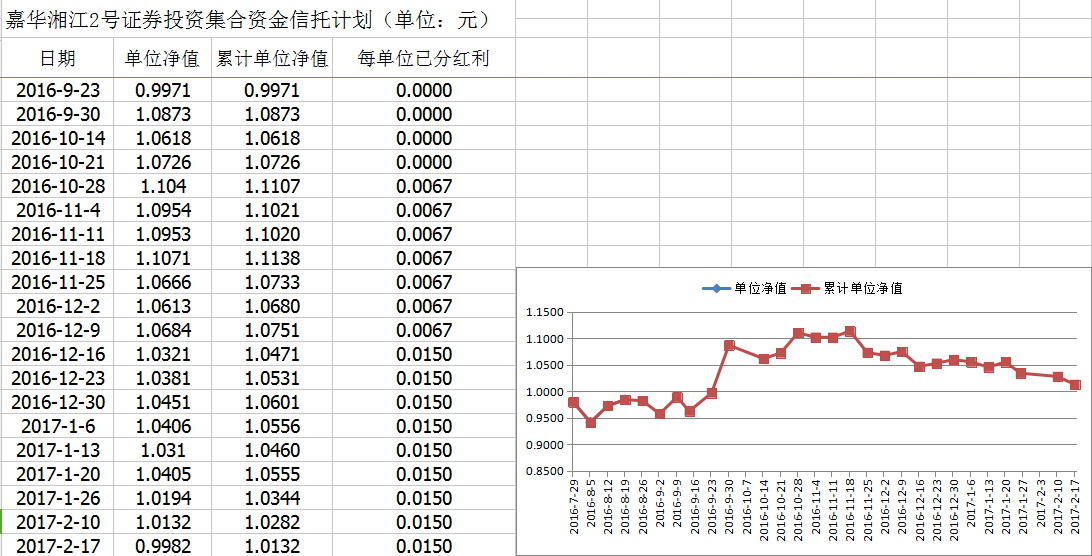Click the first red data marker in chart
The image size is (1092, 556).
tap(573, 403)
